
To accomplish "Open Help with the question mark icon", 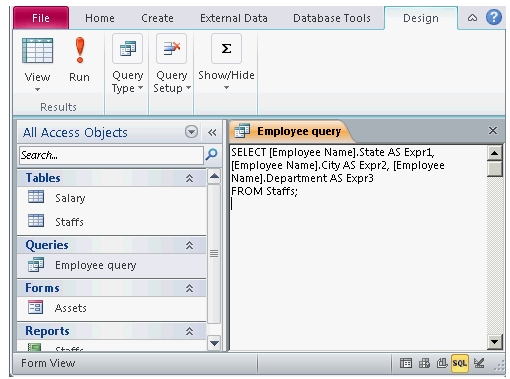I will (x=494, y=17).
